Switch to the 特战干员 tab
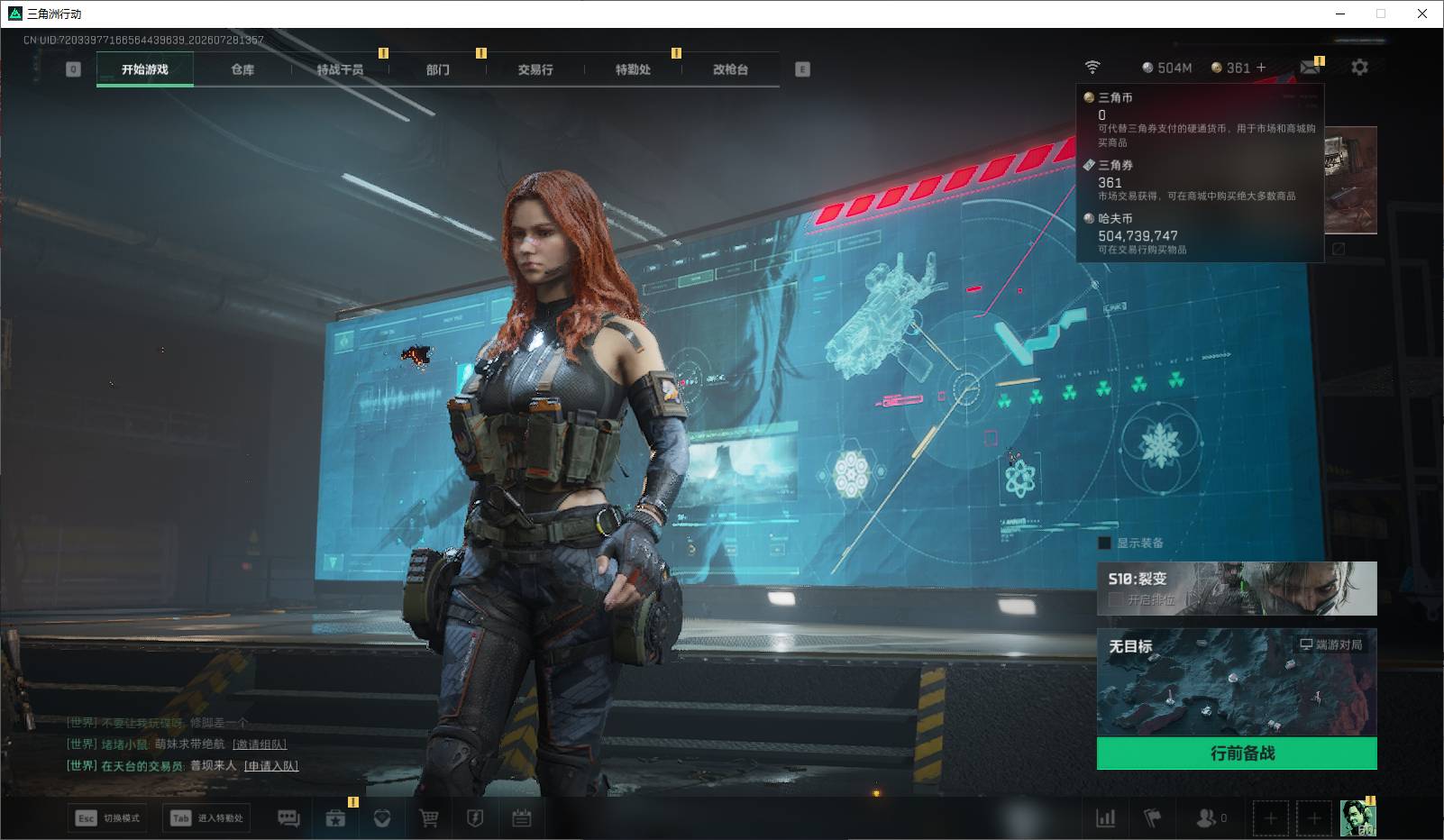The height and width of the screenshot is (840, 1444). pos(340,69)
